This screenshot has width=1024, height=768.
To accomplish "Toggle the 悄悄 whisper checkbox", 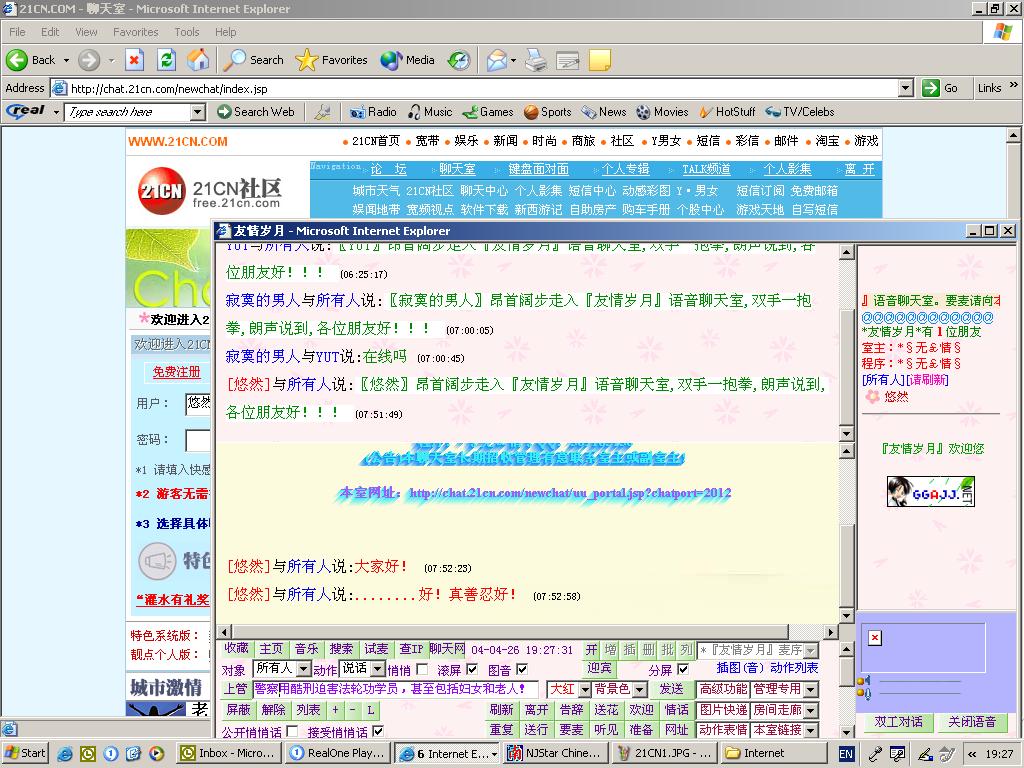I will click(422, 669).
